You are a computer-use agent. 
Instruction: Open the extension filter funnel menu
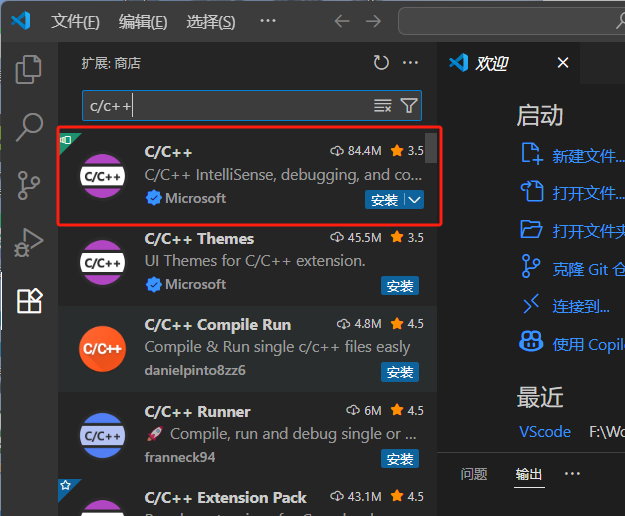409,106
